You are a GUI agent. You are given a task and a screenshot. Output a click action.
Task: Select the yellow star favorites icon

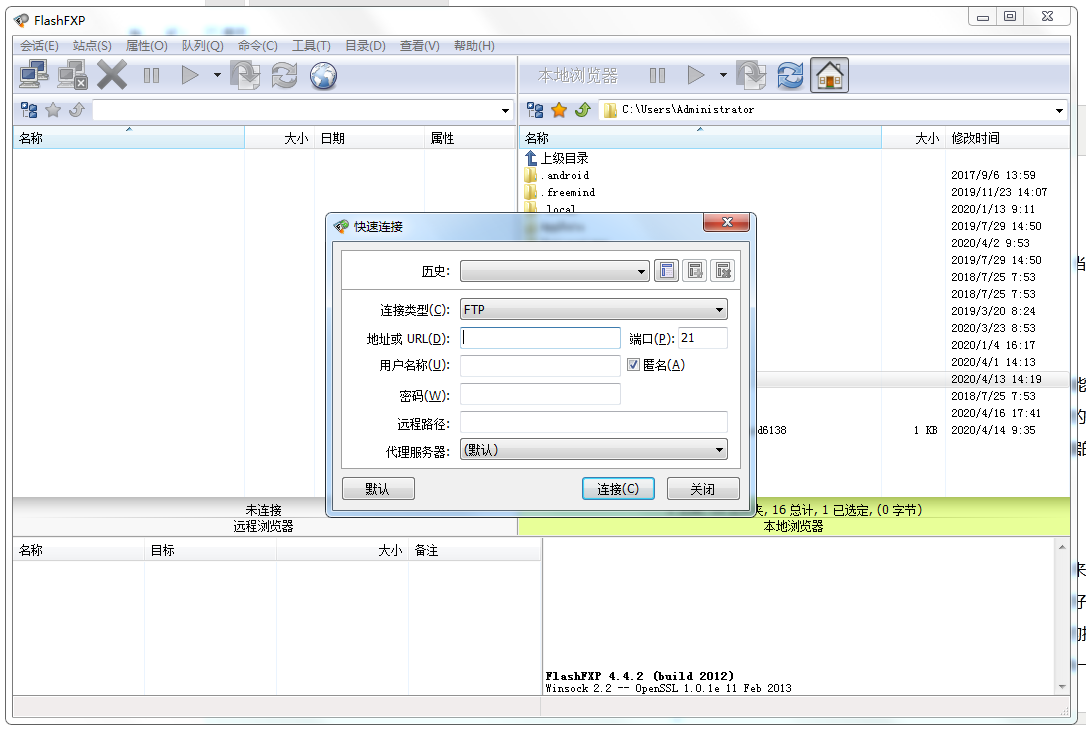[x=556, y=111]
